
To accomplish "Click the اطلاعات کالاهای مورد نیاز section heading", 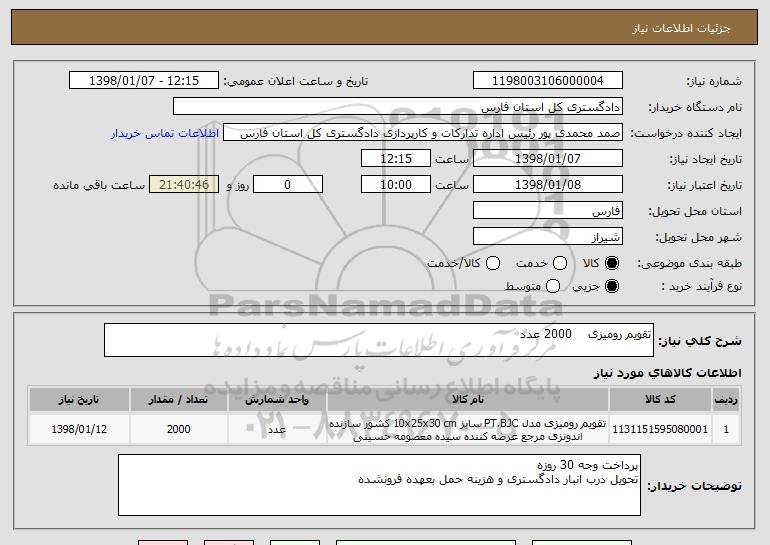I will pos(667,373).
